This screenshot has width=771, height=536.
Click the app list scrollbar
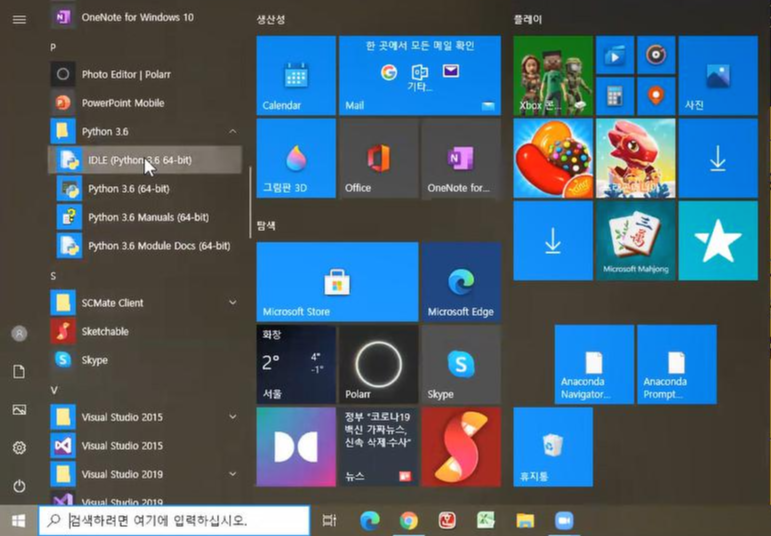click(250, 203)
